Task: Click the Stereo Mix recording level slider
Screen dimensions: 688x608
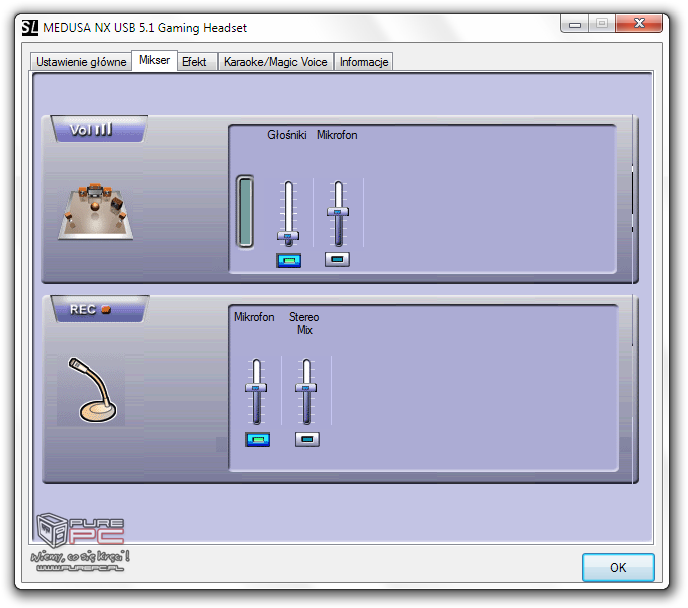Action: point(306,392)
